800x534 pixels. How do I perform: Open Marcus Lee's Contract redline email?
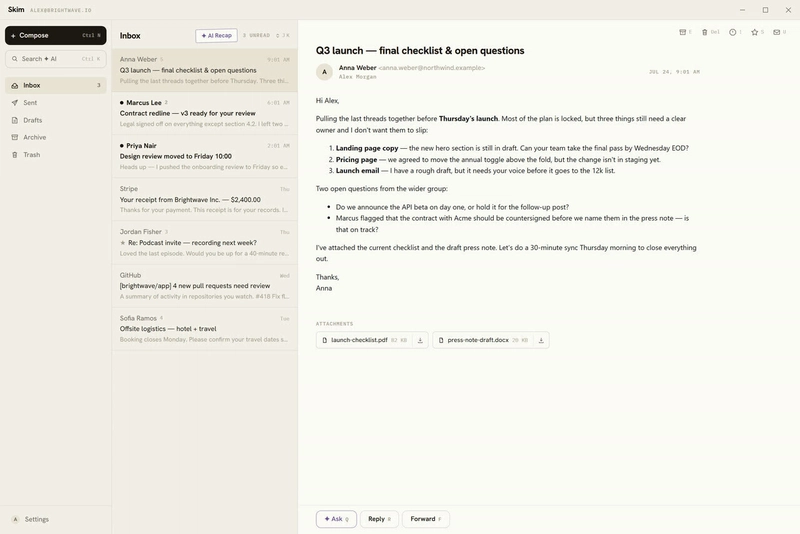point(205,113)
